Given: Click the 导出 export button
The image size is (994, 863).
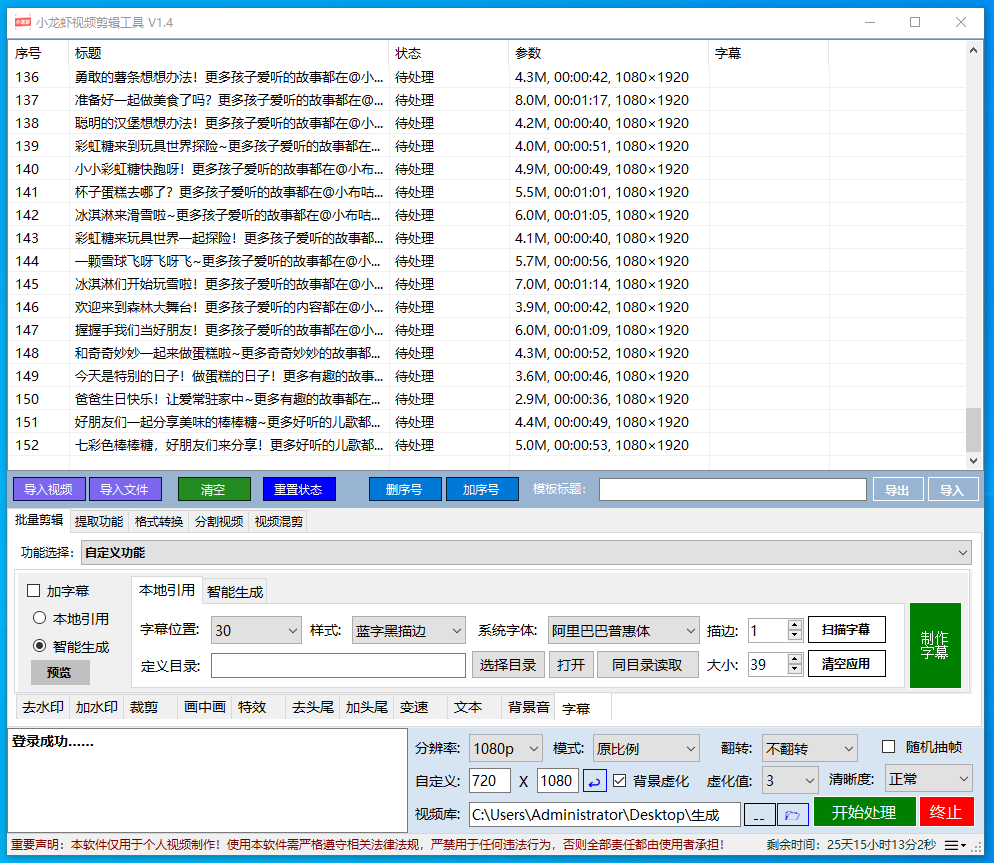Looking at the screenshot, I should [898, 489].
